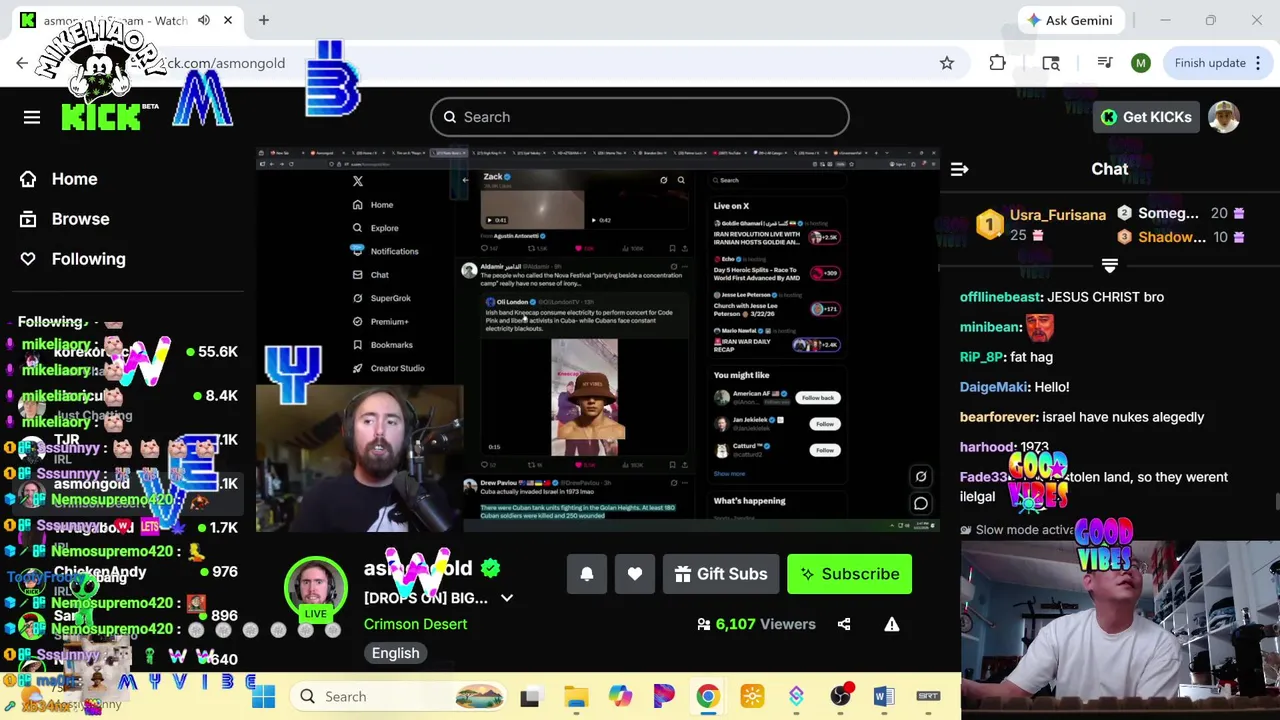Image resolution: width=1280 pixels, height=720 pixels.
Task: Expand stream title dropdown chevron
Action: click(x=507, y=598)
